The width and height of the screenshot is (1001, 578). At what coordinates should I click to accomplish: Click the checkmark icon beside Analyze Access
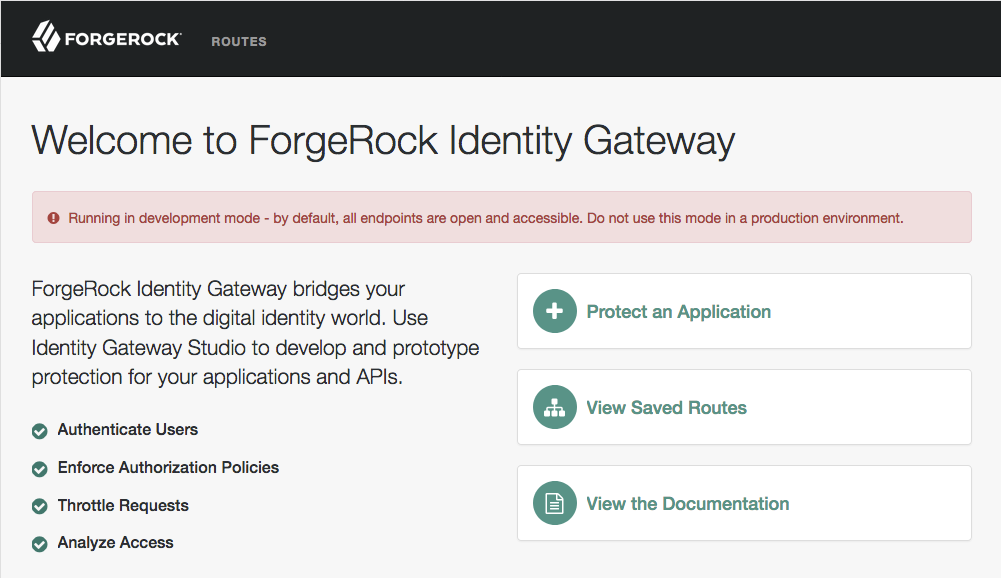40,544
